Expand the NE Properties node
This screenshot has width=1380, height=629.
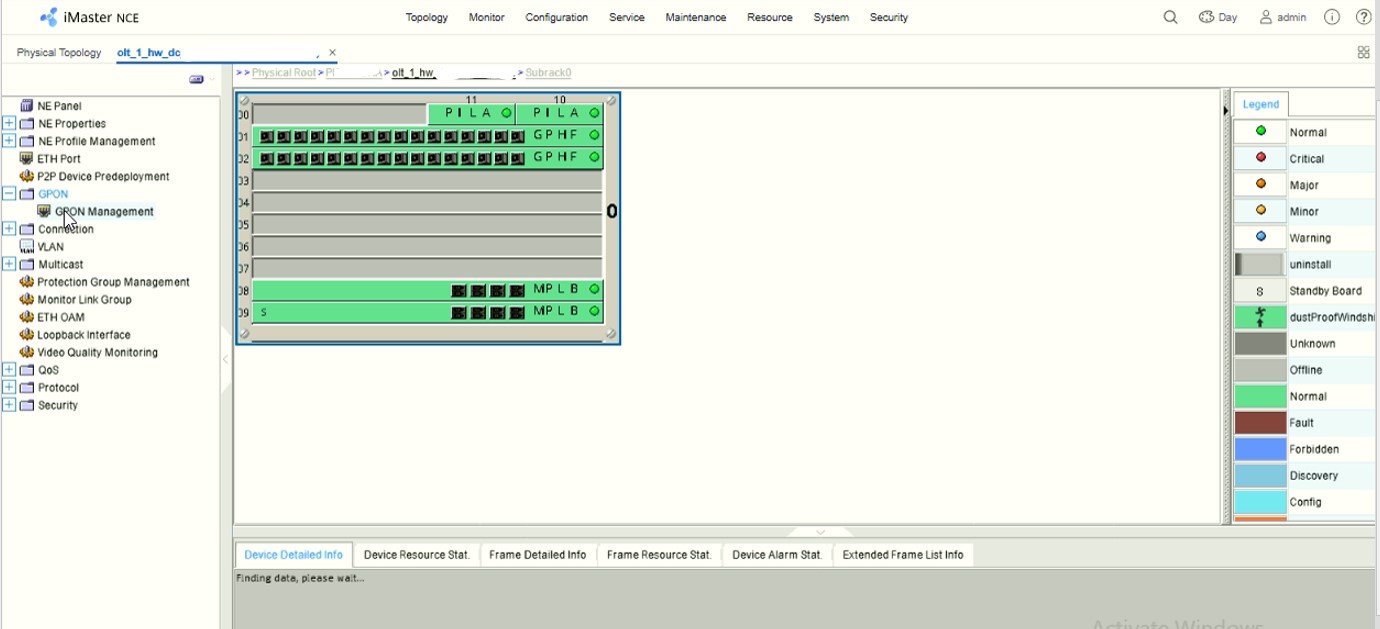click(x=9, y=123)
